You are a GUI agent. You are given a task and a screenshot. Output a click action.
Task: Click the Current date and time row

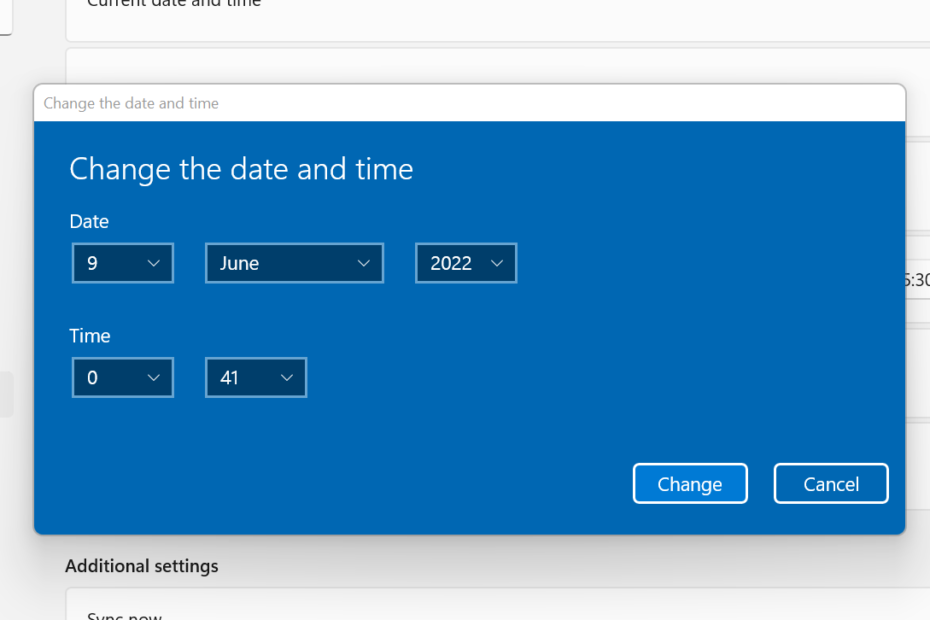(498, 20)
